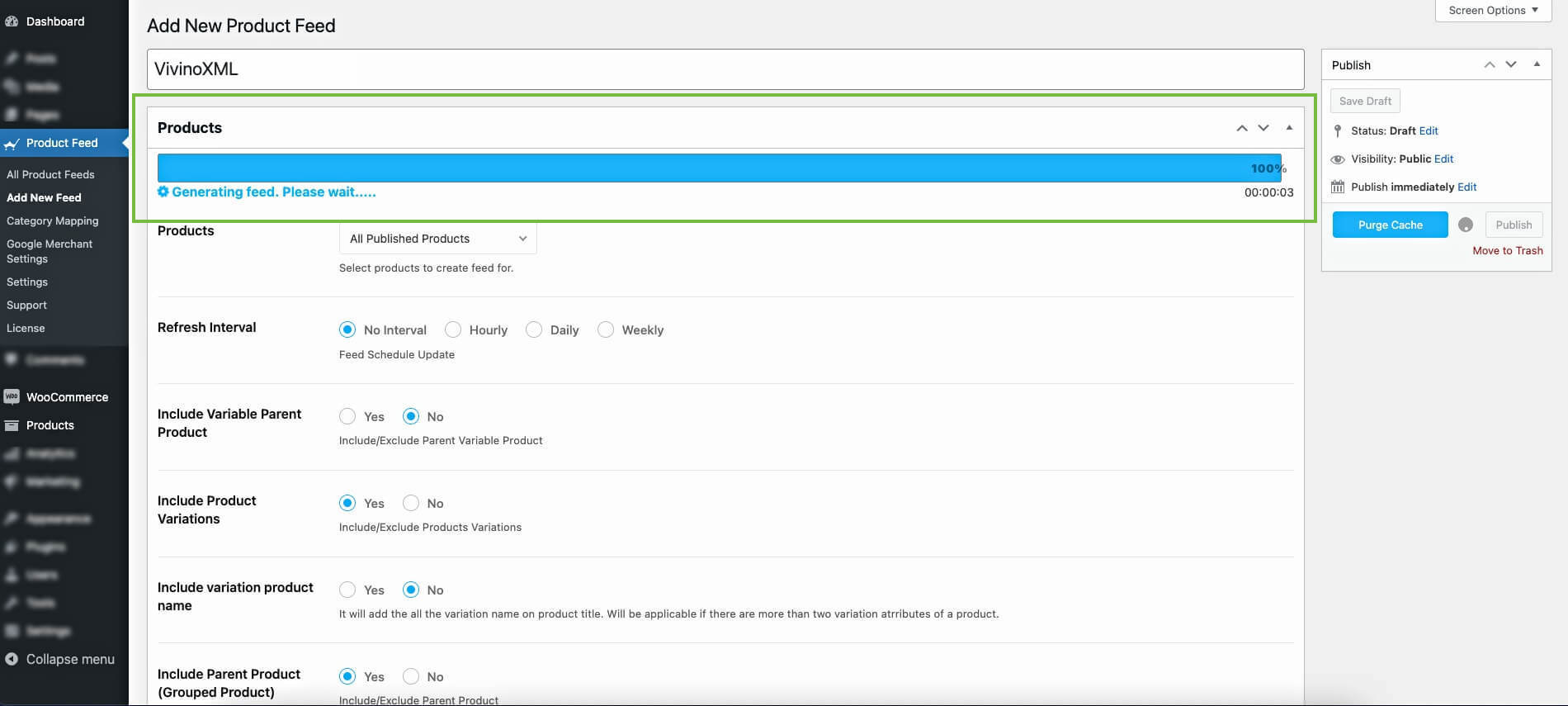Click the 'Add New Product Feed' heading
This screenshot has height=706, width=1568.
241,26
